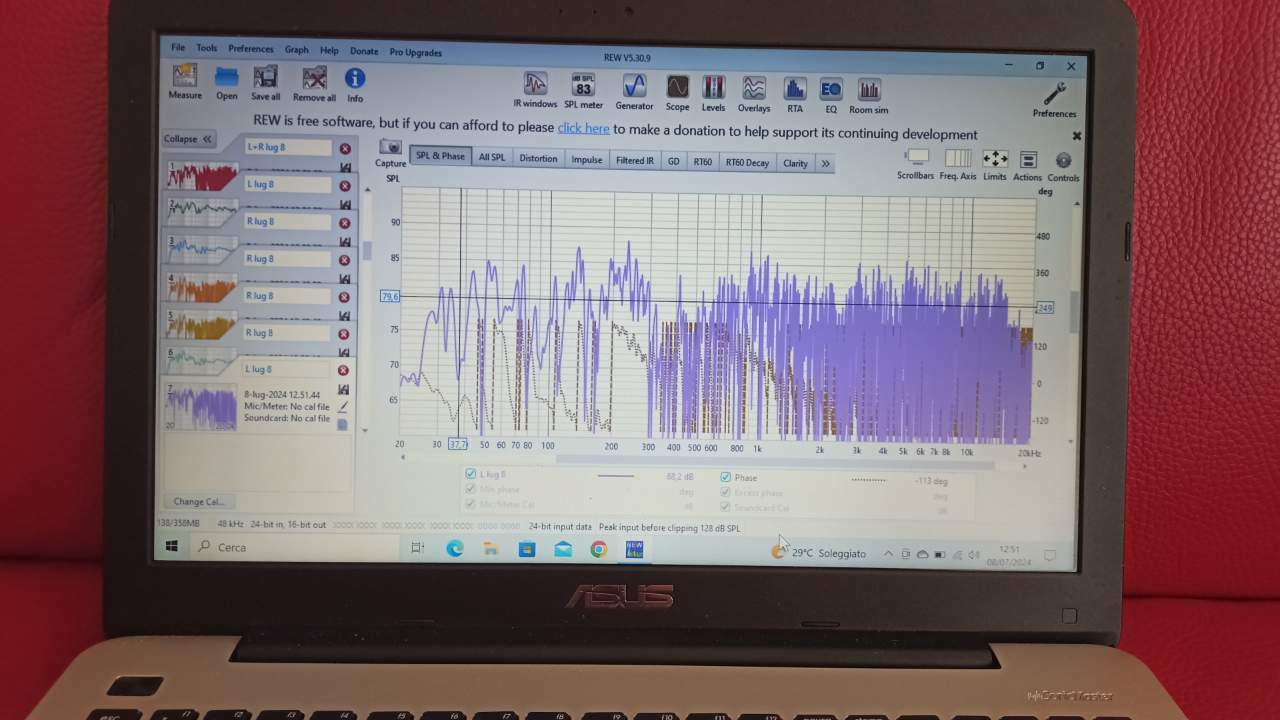Open the SPL meter tool
The image size is (1280, 720).
(x=583, y=91)
